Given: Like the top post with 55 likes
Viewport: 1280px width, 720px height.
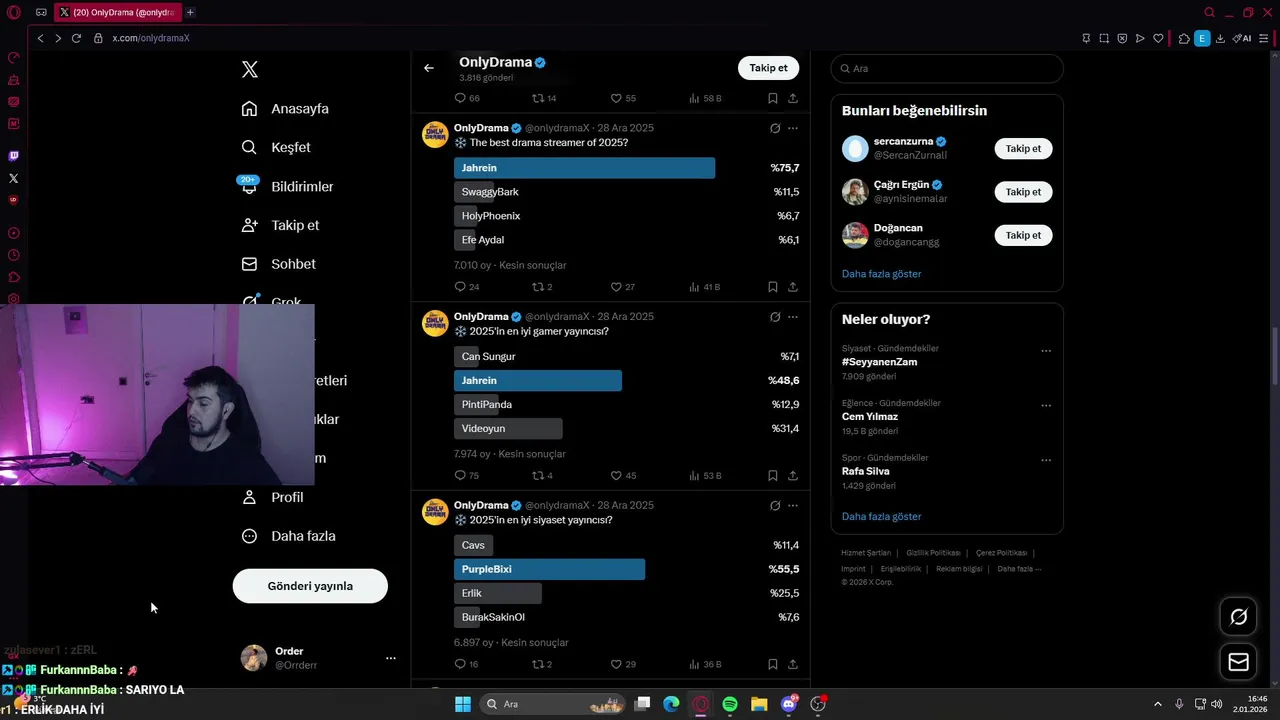Looking at the screenshot, I should tap(622, 98).
